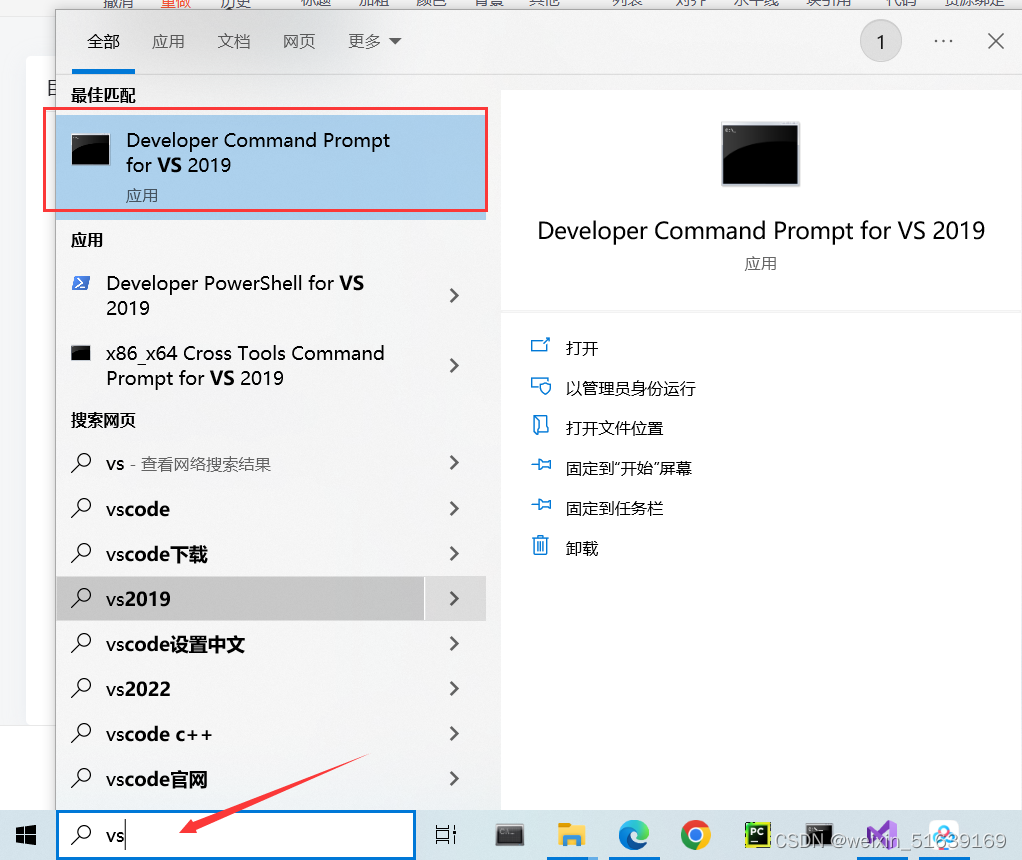Click the trash icon next to 卸载
1022x860 pixels.
[540, 547]
